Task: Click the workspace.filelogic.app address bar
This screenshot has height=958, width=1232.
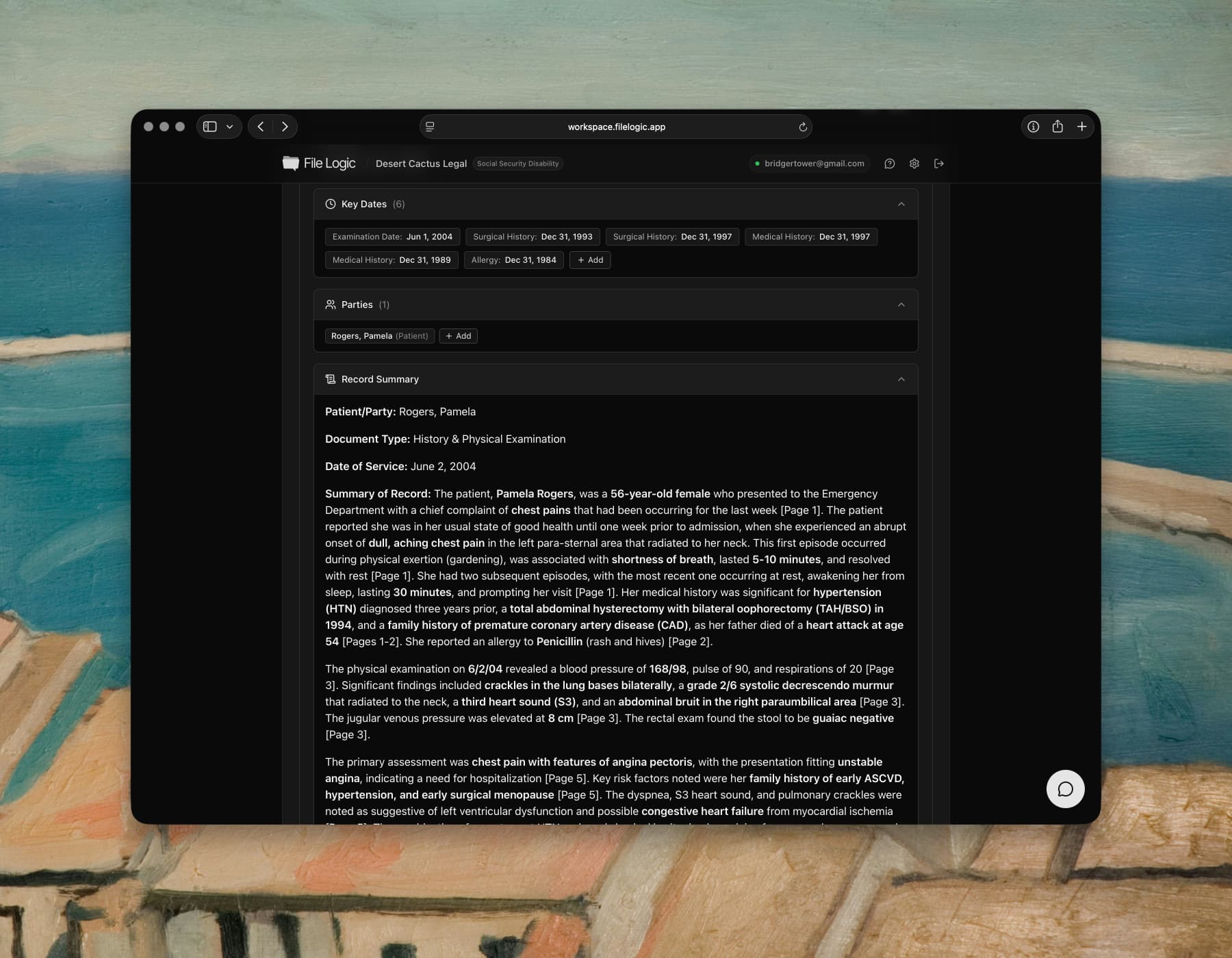Action: point(616,127)
